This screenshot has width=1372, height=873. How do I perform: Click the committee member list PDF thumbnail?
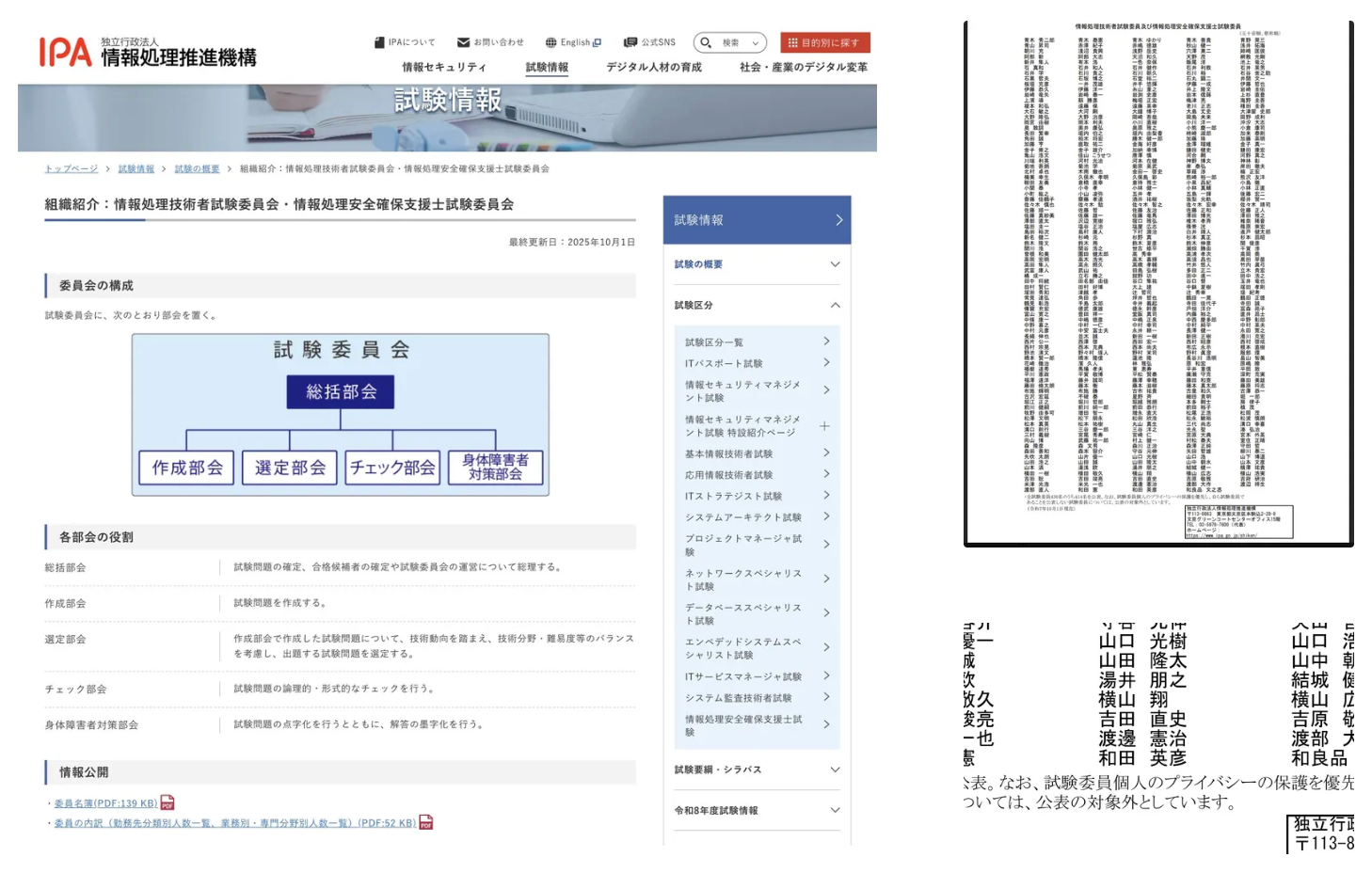coord(1158,283)
